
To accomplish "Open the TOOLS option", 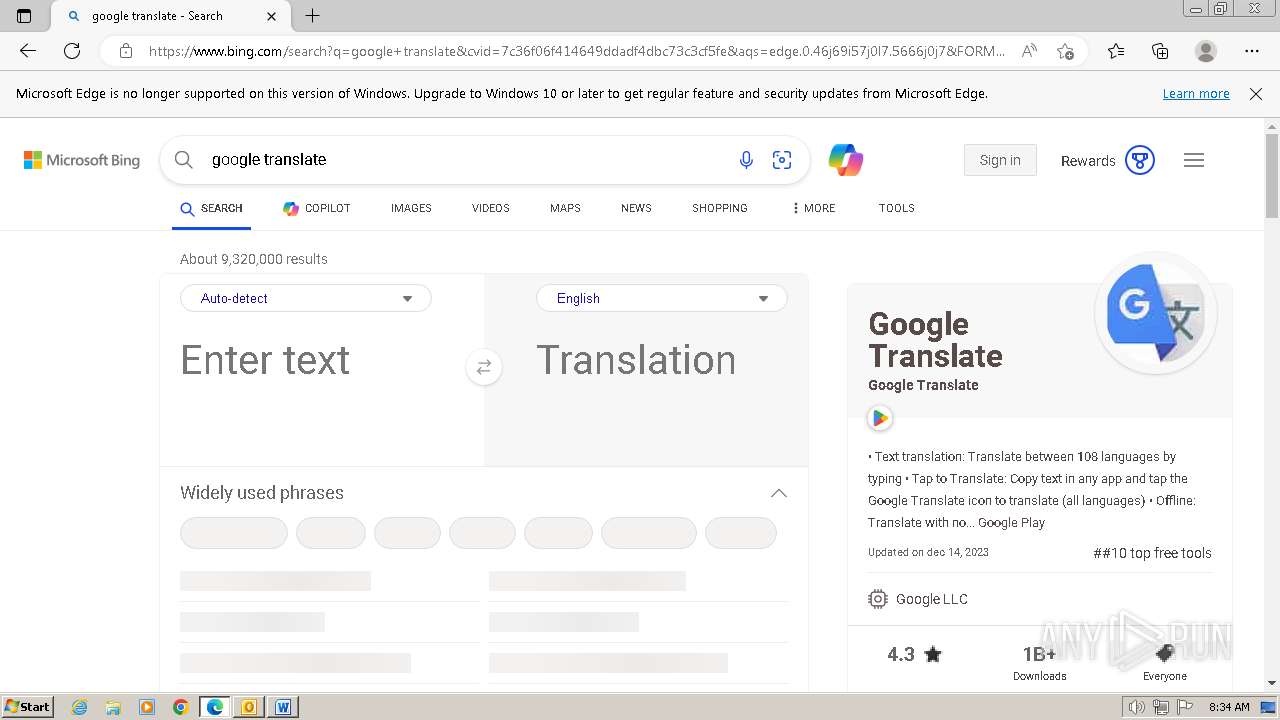I will pos(897,208).
